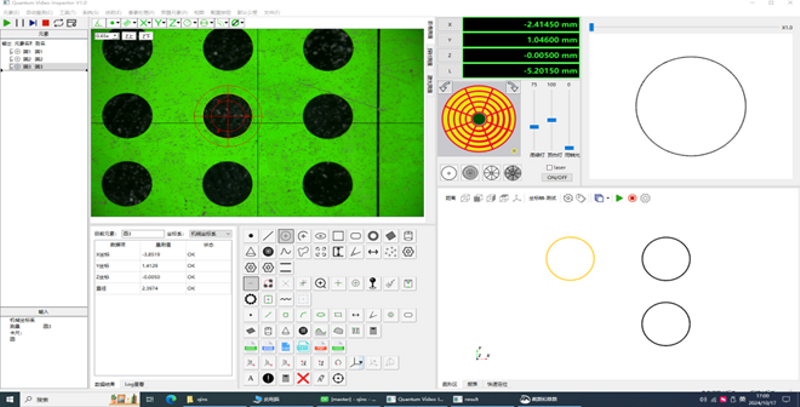Toggle the light ON/OFF button
This screenshot has width=800, height=407.
pyautogui.click(x=556, y=177)
